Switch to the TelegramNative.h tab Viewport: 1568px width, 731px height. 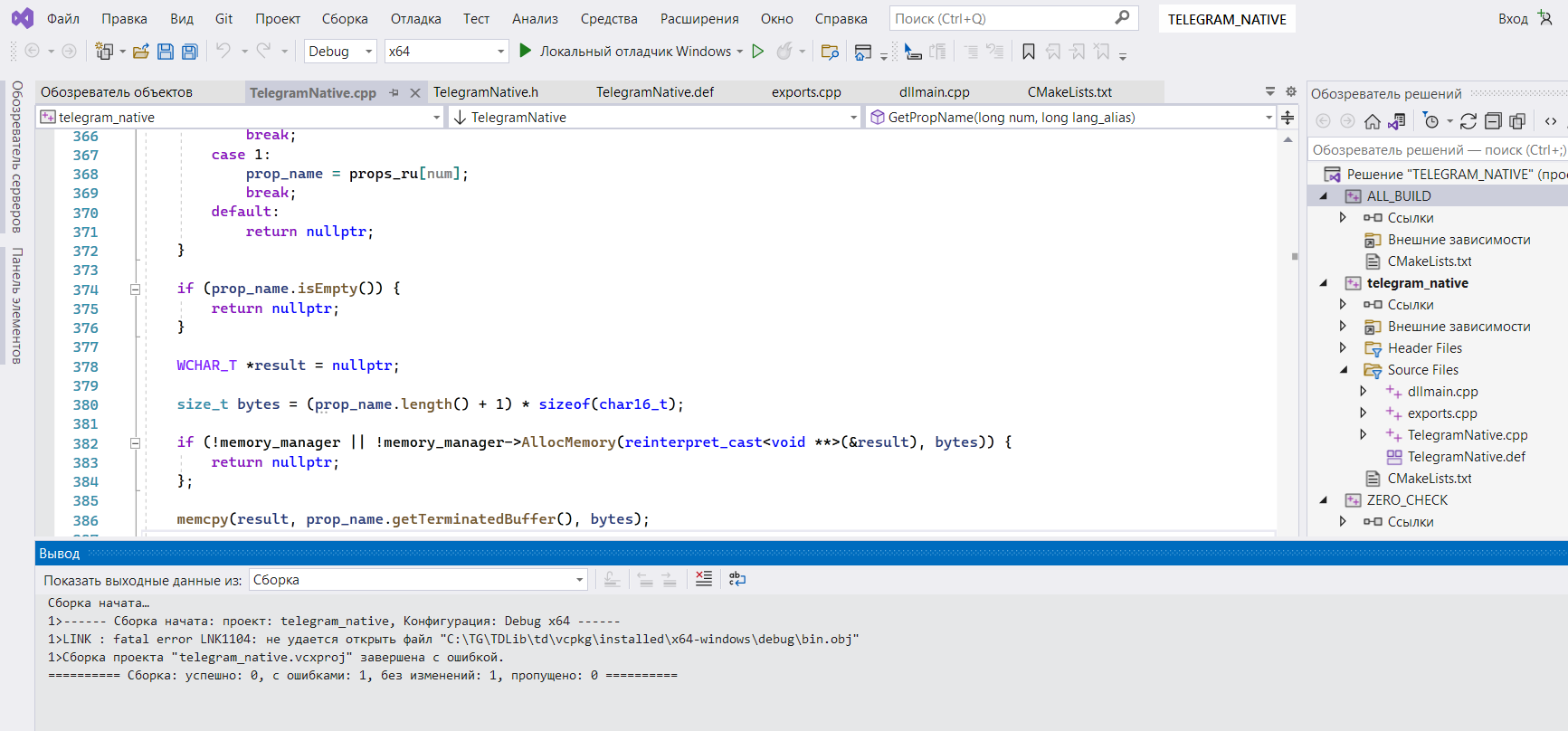(x=486, y=91)
